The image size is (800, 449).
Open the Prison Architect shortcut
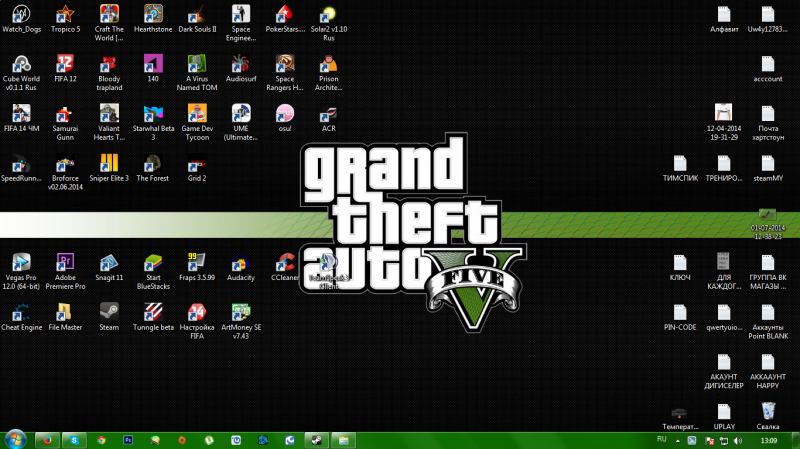pos(329,72)
